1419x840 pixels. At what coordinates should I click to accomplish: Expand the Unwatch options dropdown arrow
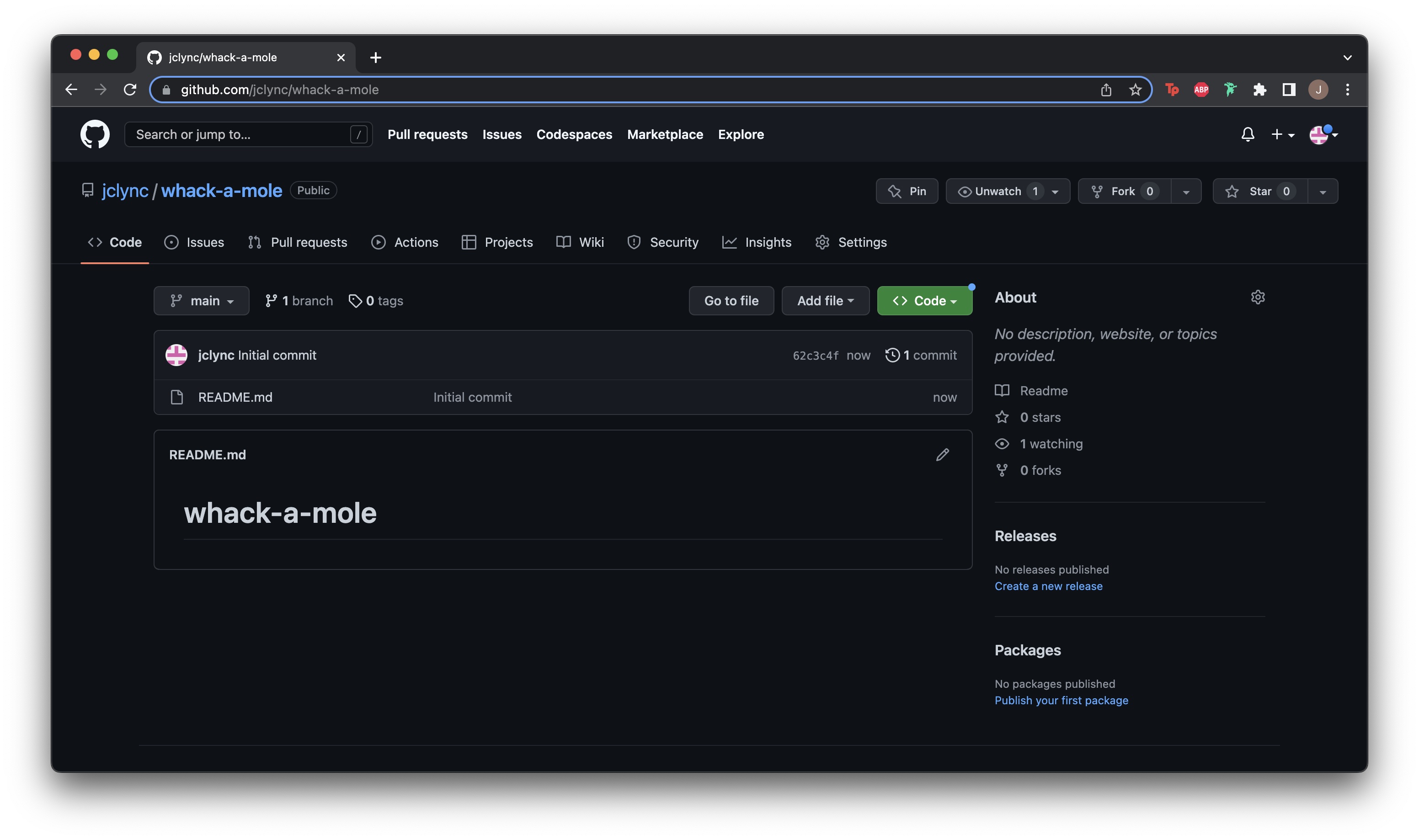click(x=1055, y=191)
